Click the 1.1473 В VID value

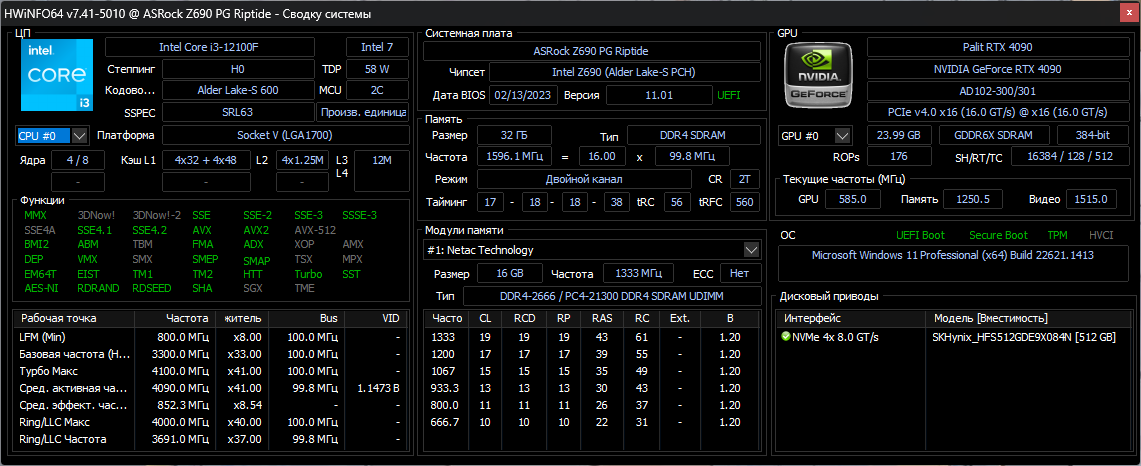(378, 388)
